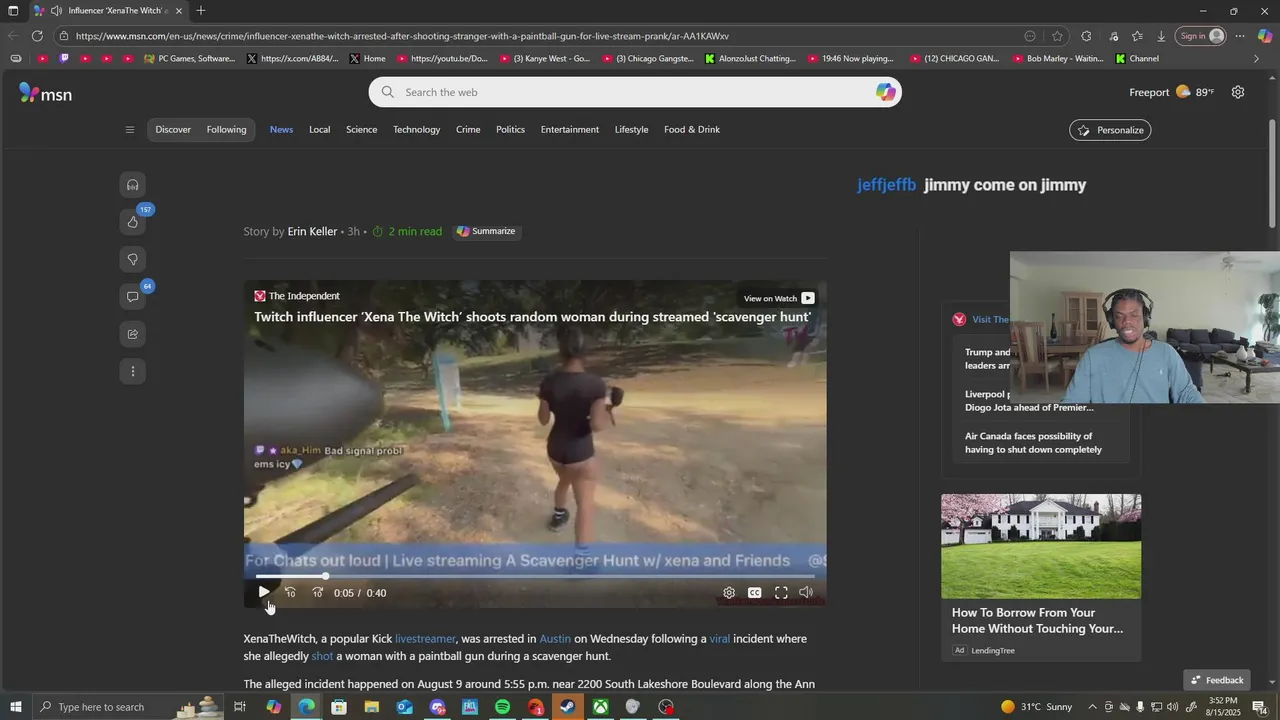Dislike the article with thumbs down
The image size is (1280, 720).
pos(132,260)
